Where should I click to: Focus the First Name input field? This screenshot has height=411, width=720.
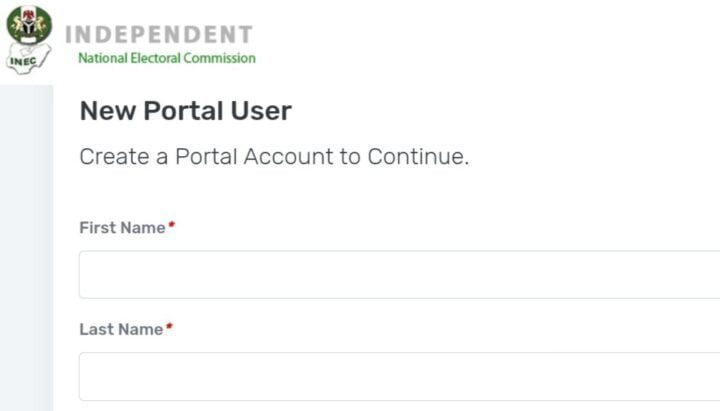(399, 274)
